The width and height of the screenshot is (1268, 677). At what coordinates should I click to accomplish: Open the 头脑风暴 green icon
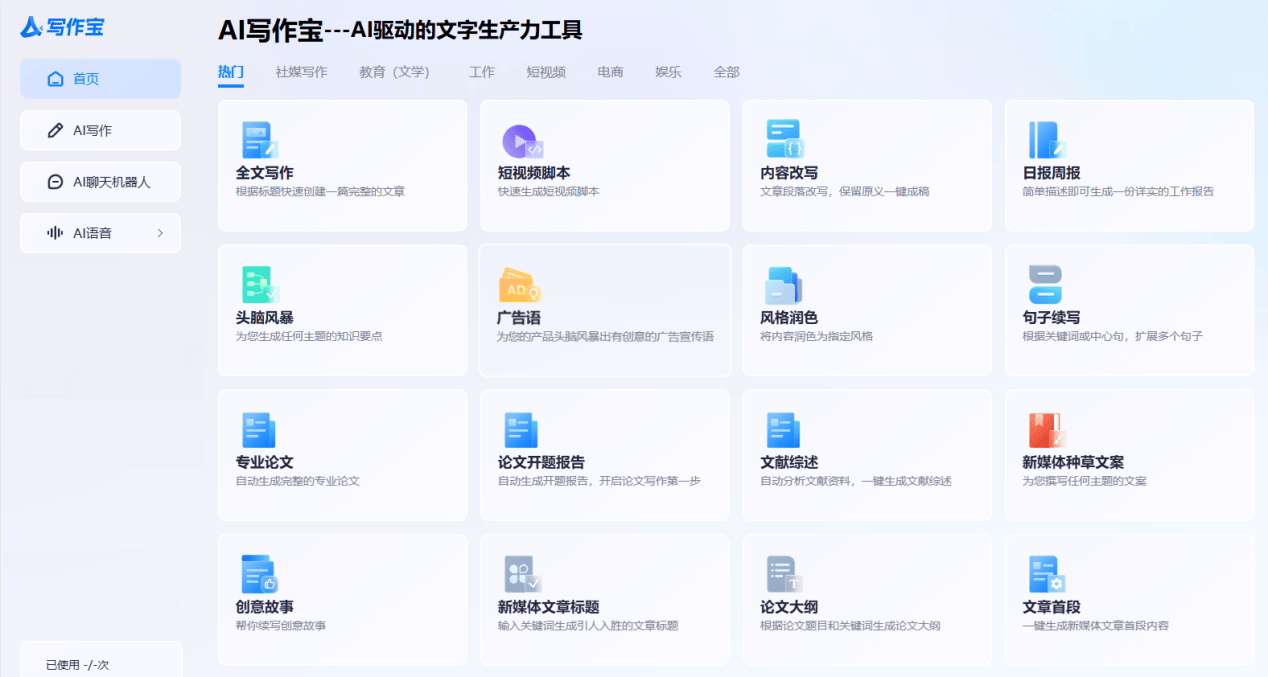(259, 284)
